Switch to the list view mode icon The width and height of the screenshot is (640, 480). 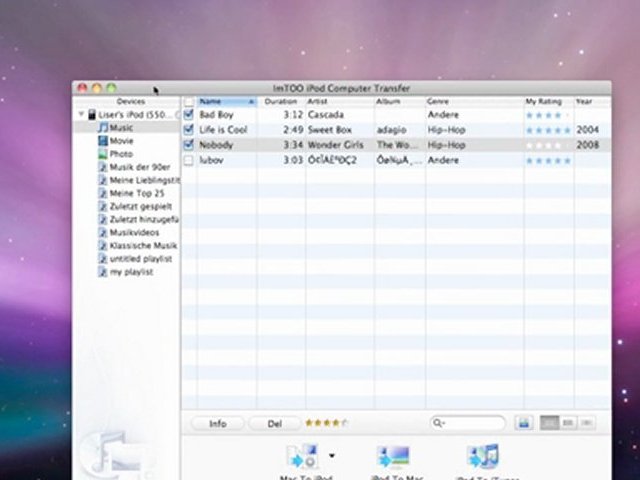549,423
